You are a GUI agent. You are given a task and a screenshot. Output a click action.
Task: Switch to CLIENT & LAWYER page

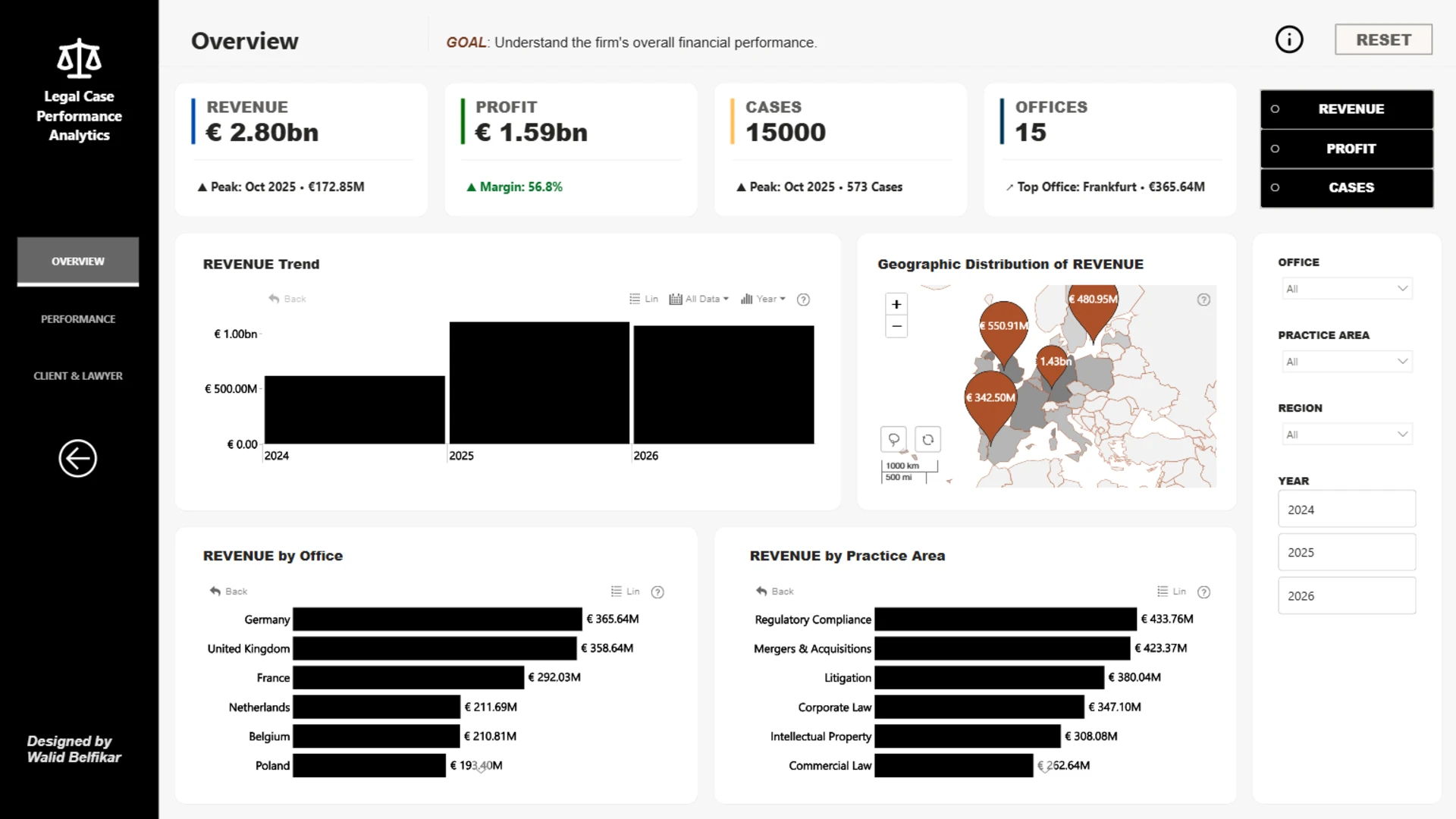coord(78,376)
